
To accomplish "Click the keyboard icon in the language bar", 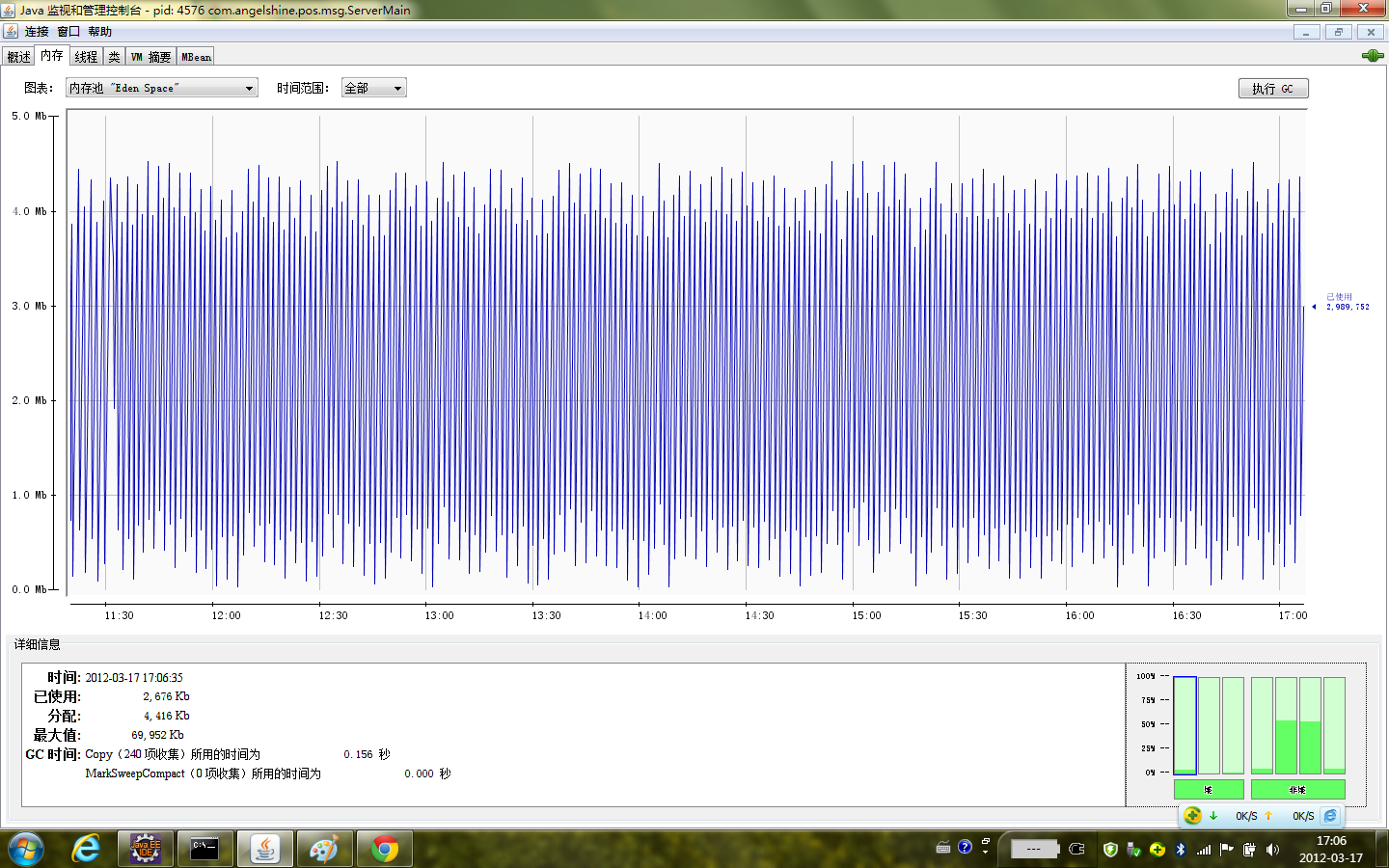I will 943,848.
